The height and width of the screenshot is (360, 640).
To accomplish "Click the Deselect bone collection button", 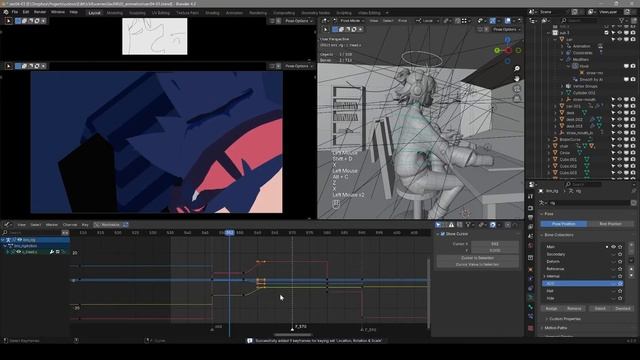I will [x=622, y=309].
